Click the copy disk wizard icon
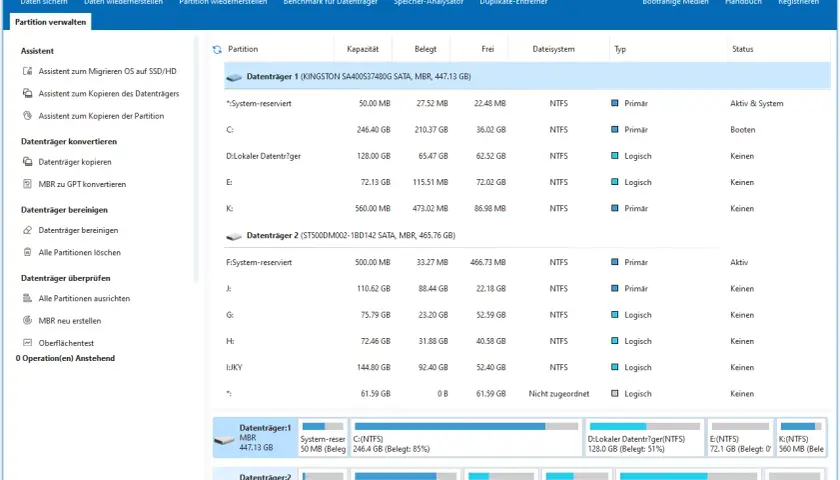This screenshot has height=480, width=840. [27, 93]
